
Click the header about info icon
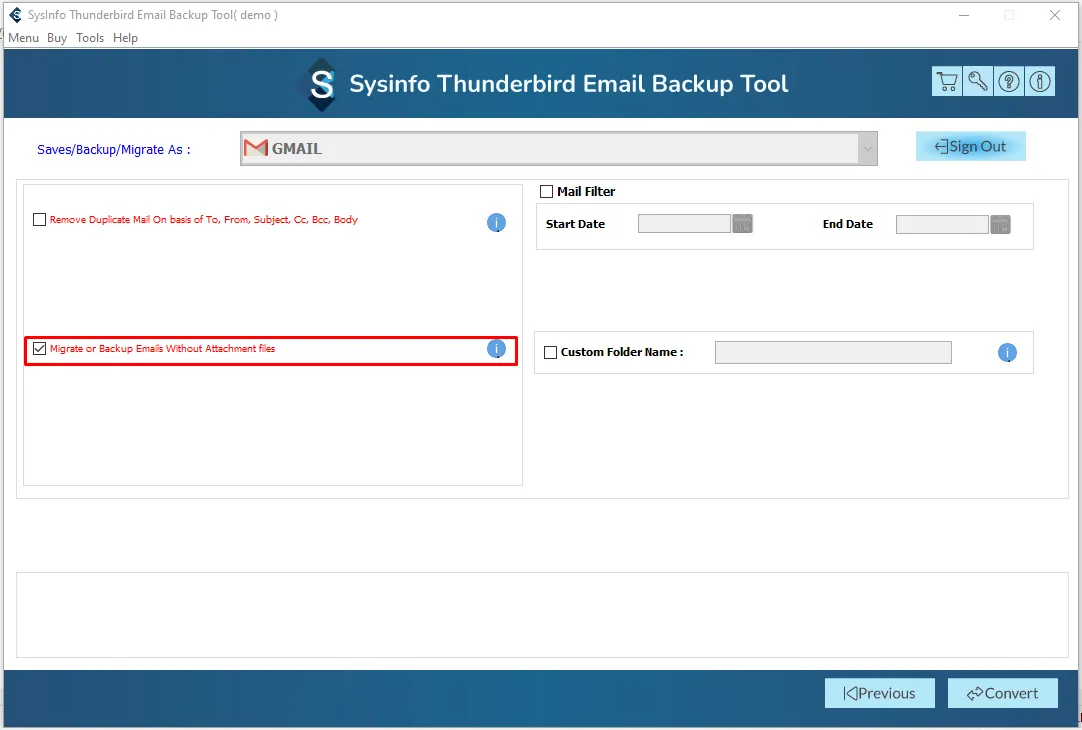coord(1040,82)
